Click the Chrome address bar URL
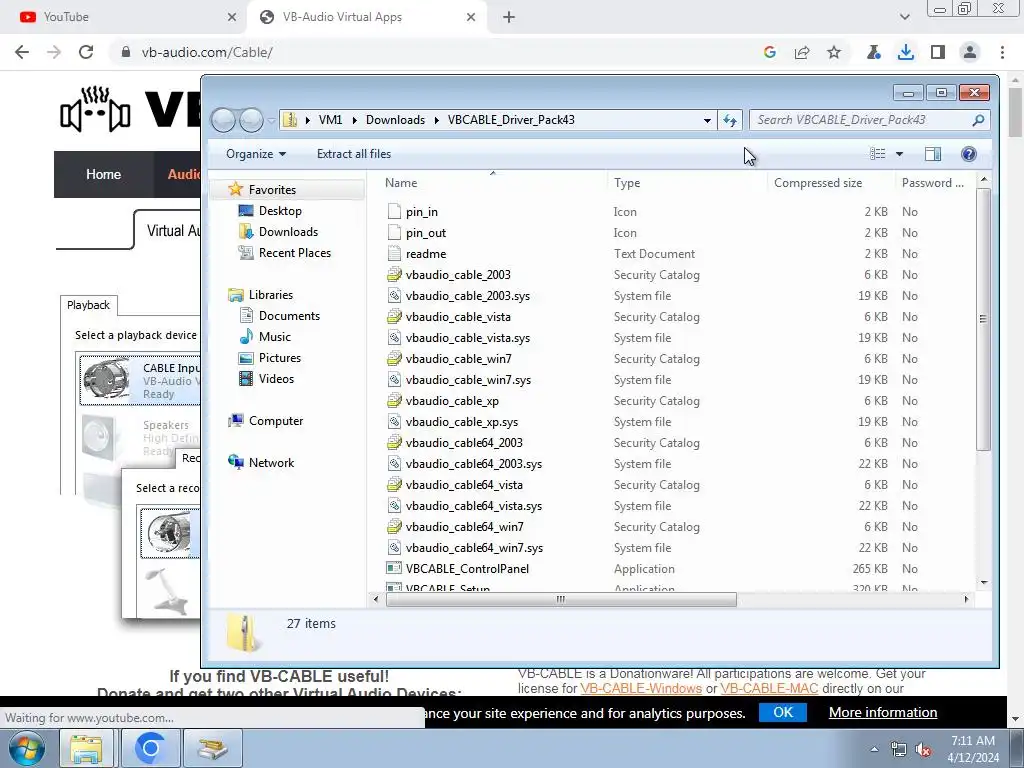Screen dimensions: 1024x768 [x=207, y=52]
